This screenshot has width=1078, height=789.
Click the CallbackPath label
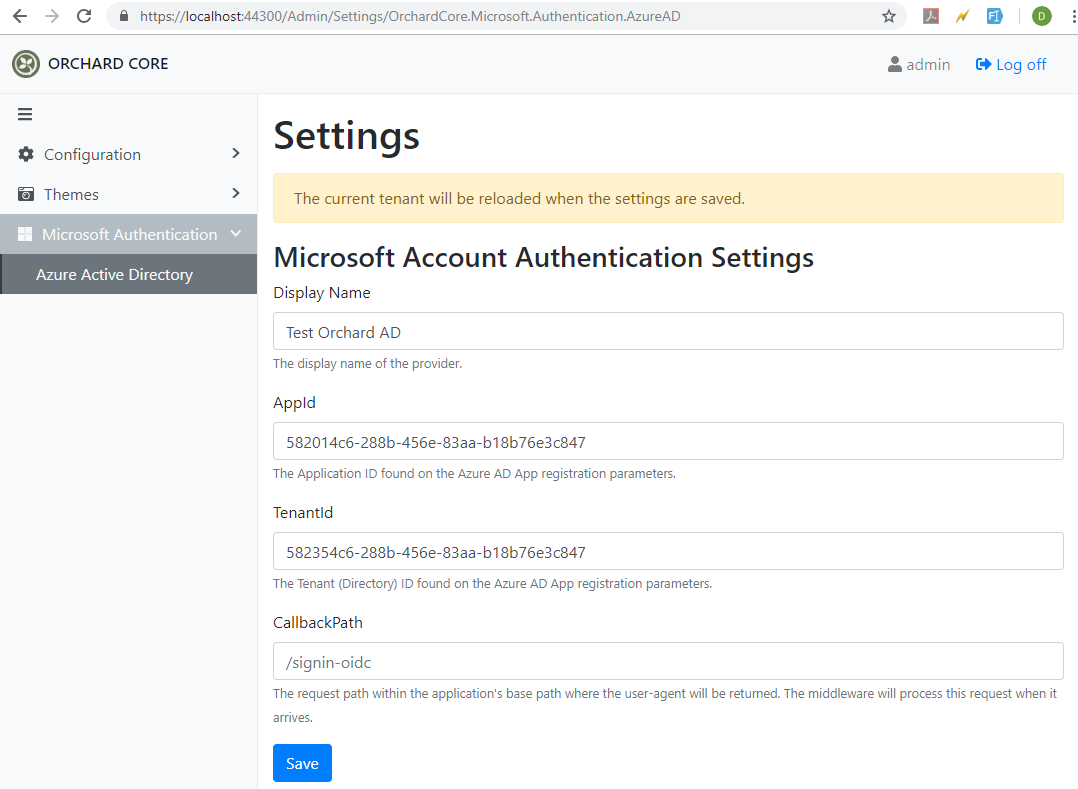tap(318, 623)
